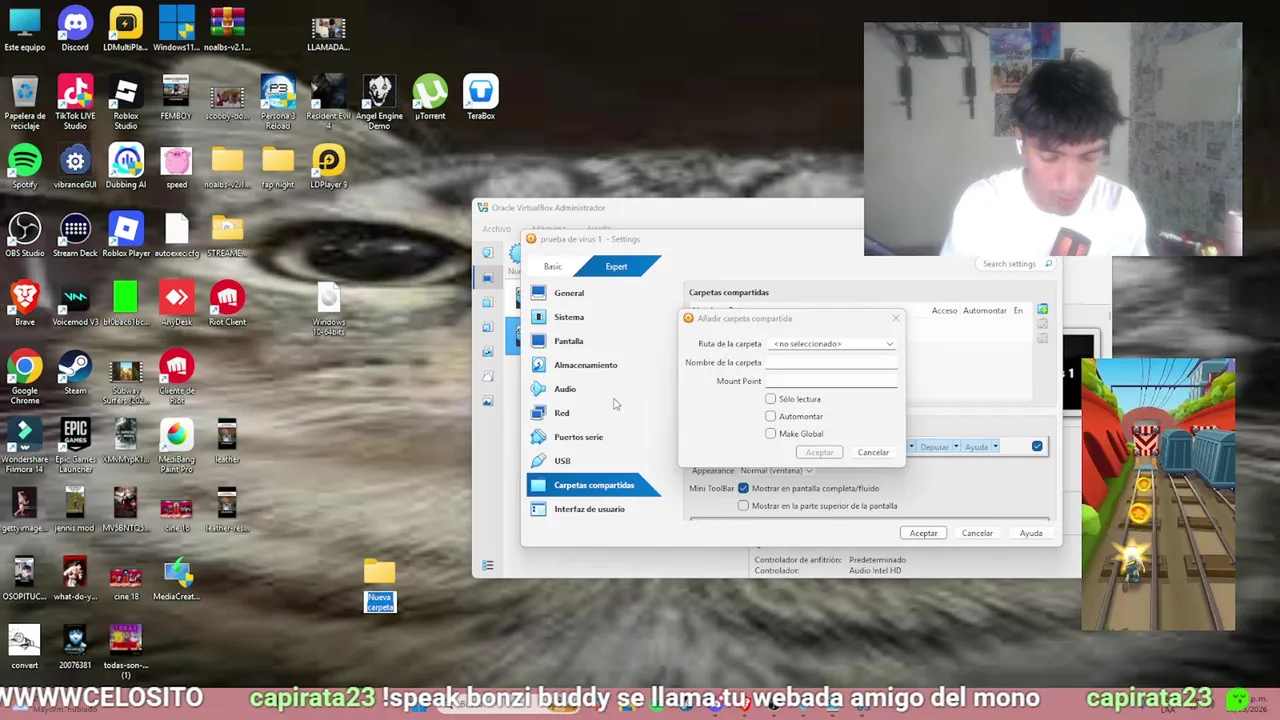Viewport: 1280px width, 720px height.
Task: Click Aceptar at the bottom of the Settings window
Action: tap(923, 533)
